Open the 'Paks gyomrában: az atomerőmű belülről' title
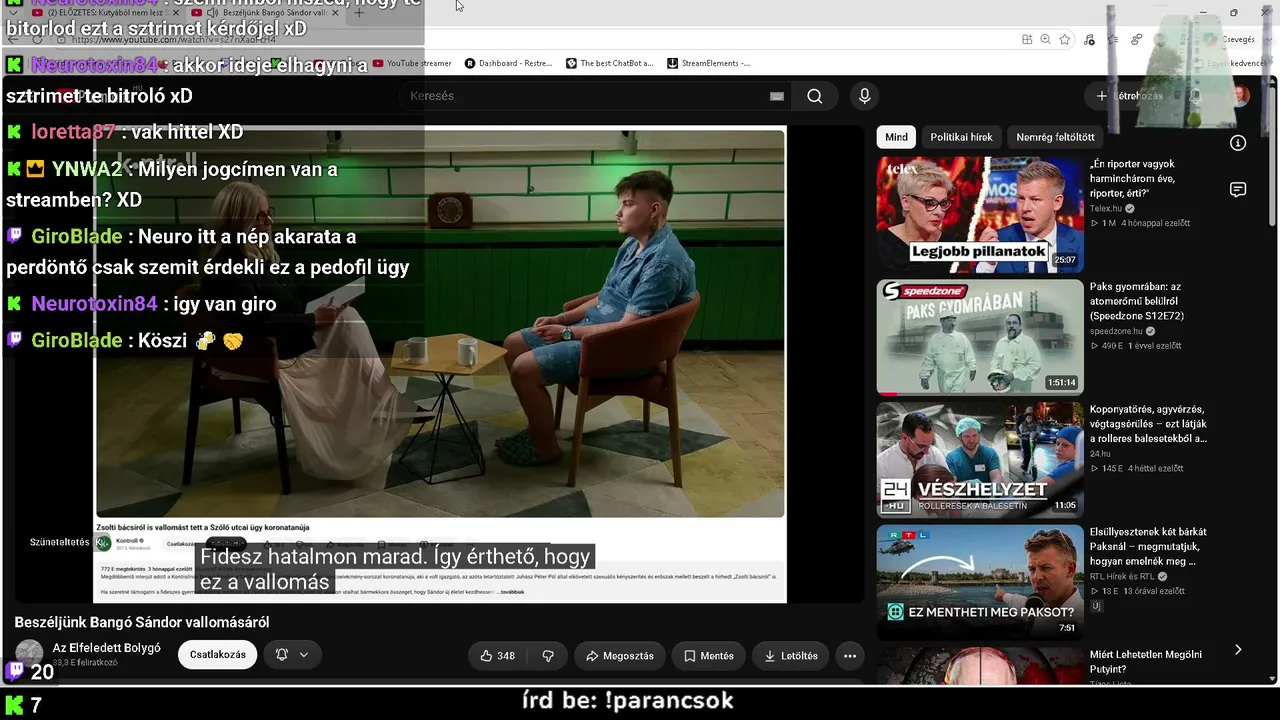 click(1139, 301)
